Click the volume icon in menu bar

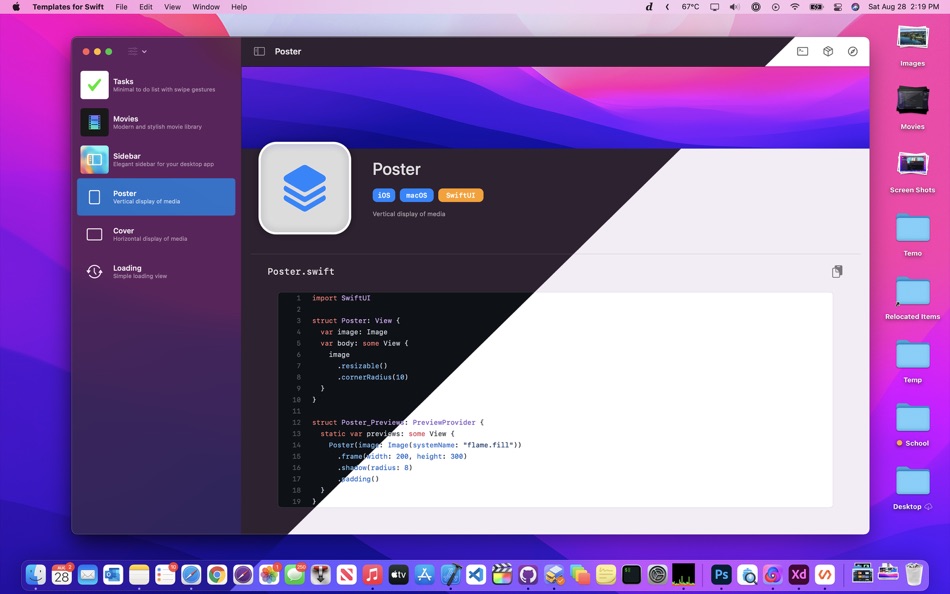[734, 7]
